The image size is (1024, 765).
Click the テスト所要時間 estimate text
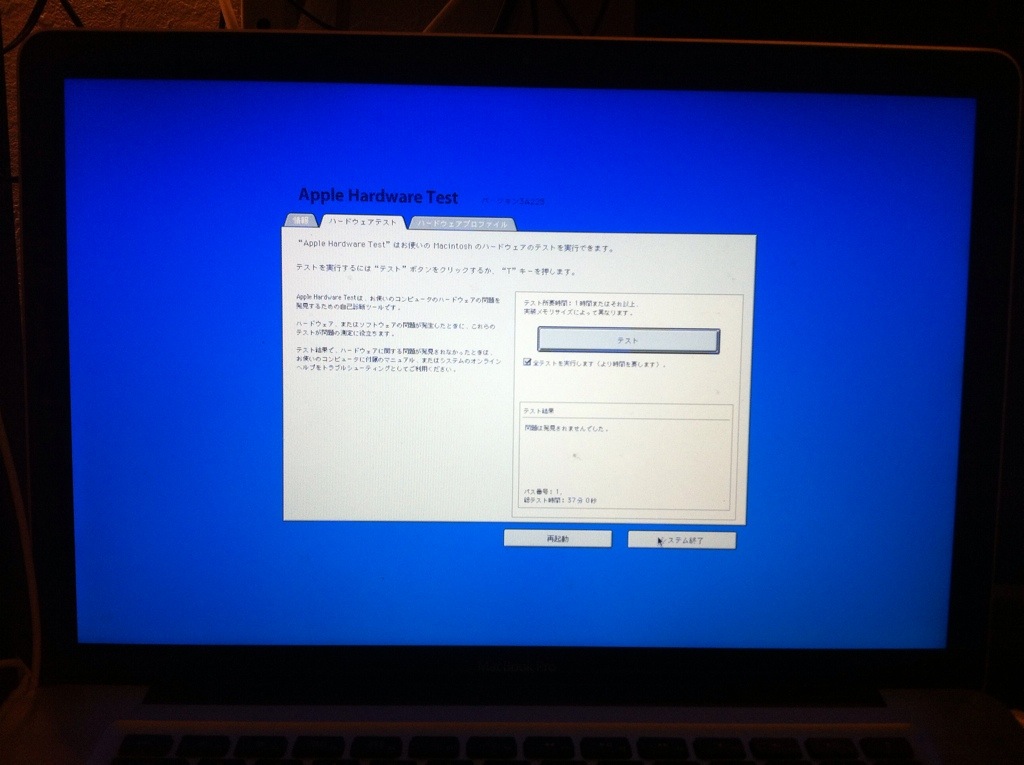581,308
